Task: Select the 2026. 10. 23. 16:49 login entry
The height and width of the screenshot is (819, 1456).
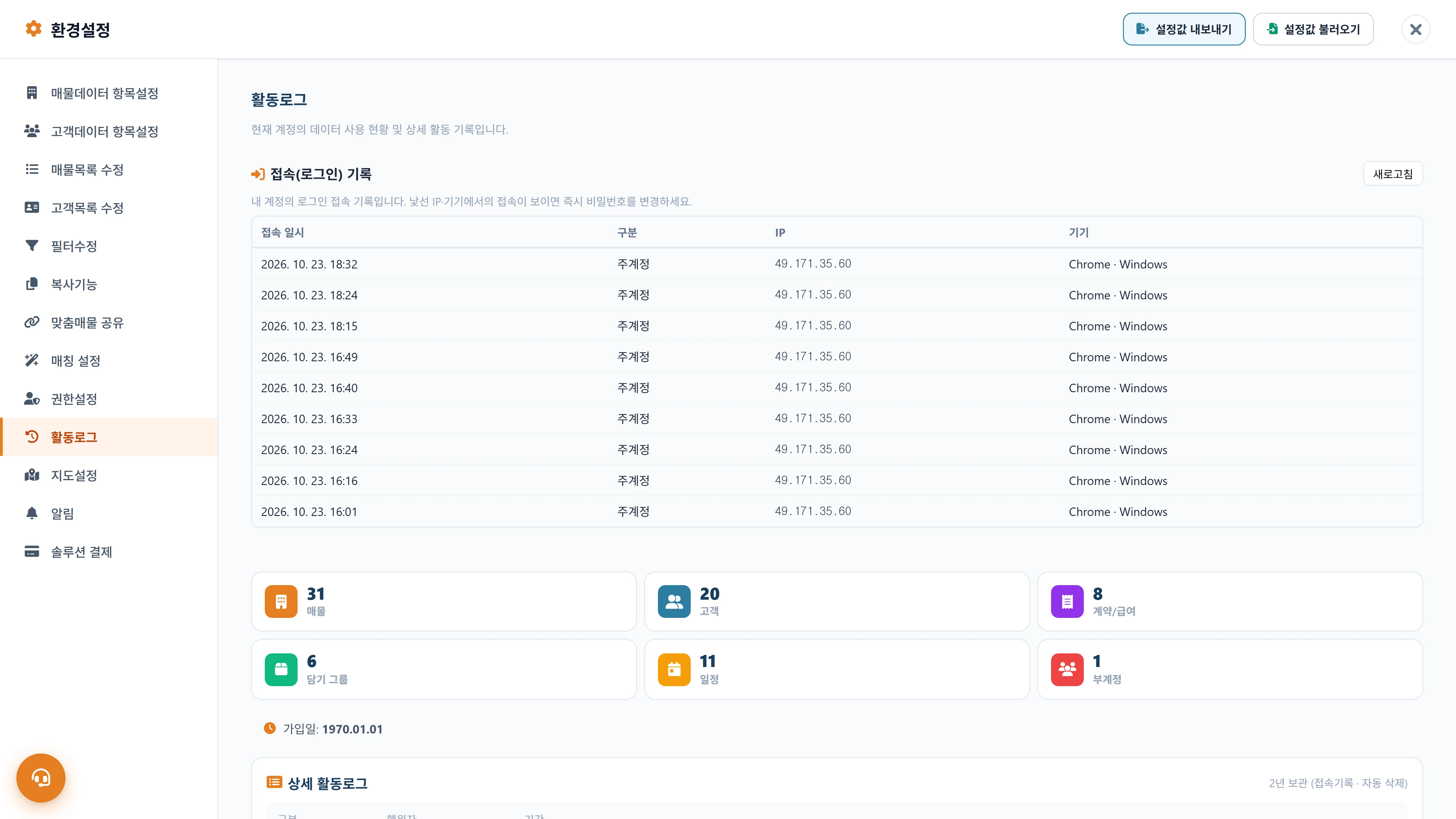Action: click(837, 357)
